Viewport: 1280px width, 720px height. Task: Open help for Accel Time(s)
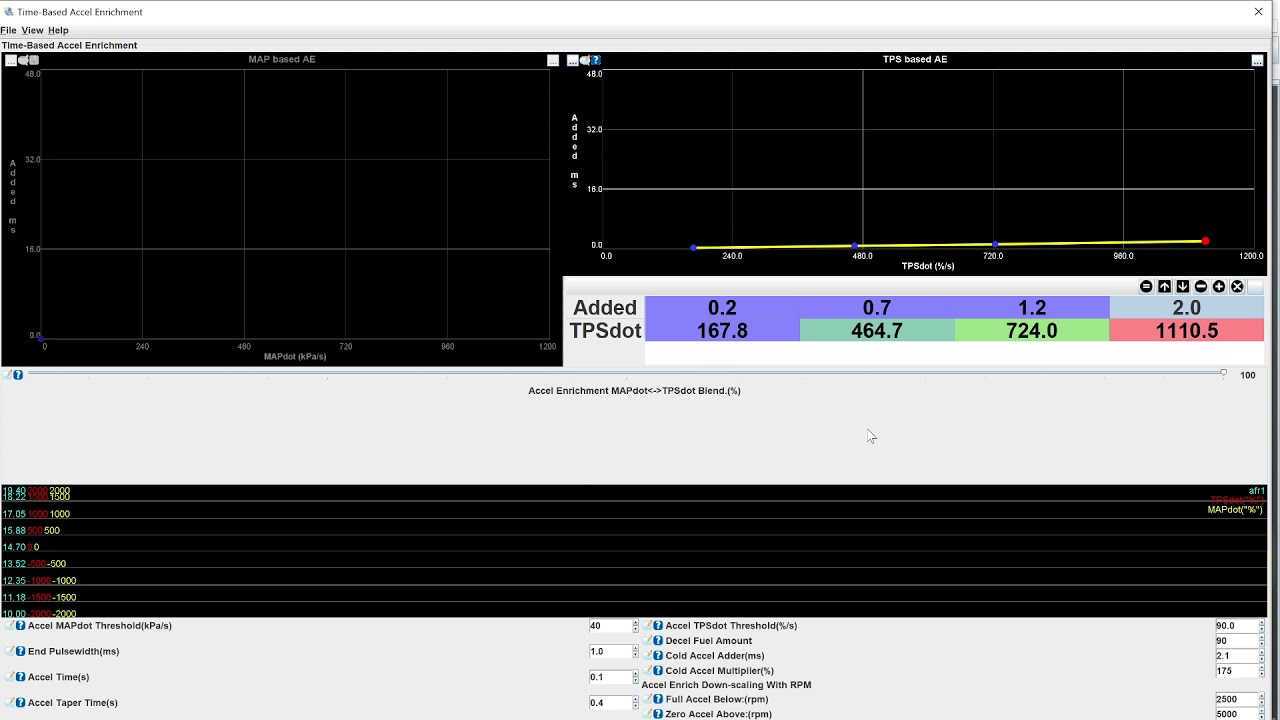[x=20, y=677]
